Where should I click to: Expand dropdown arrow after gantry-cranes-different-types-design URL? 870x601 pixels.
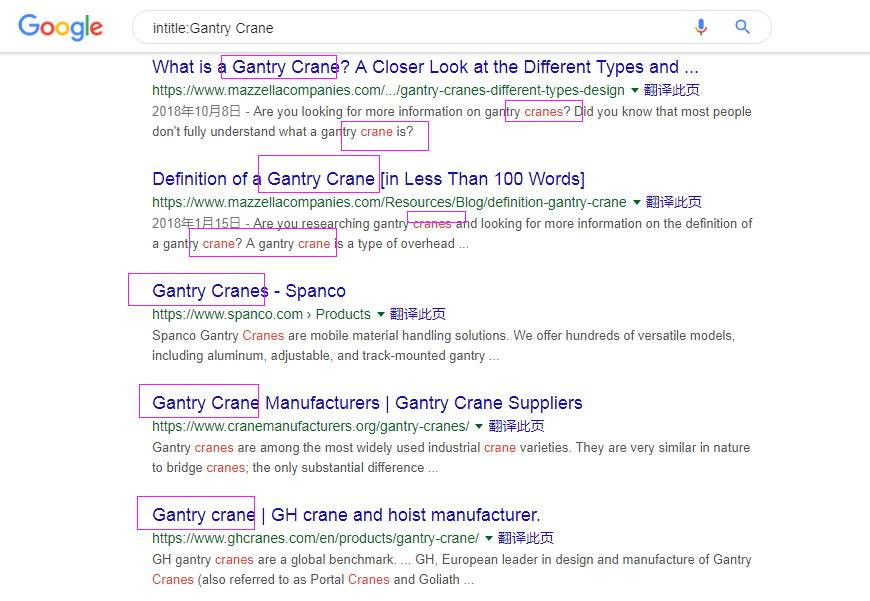tap(635, 90)
